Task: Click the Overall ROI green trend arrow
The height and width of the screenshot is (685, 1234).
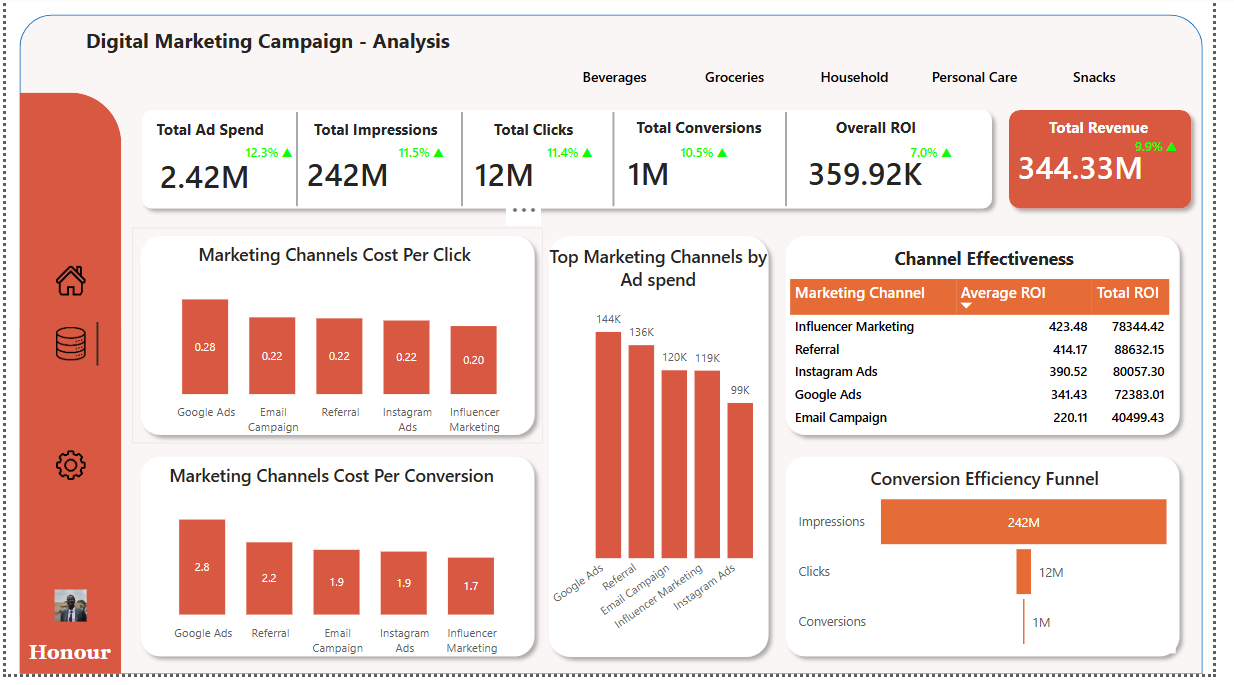Action: point(946,153)
